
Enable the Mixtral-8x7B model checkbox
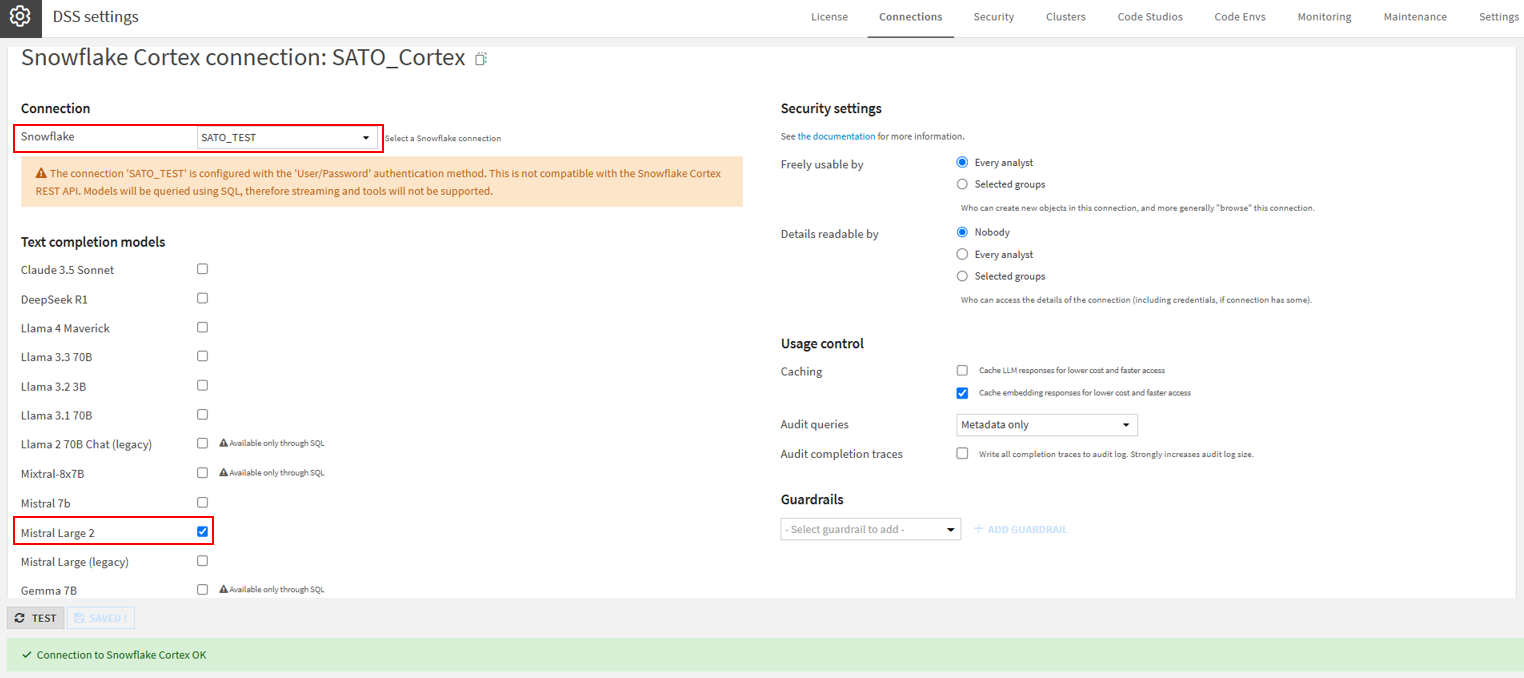coord(202,472)
